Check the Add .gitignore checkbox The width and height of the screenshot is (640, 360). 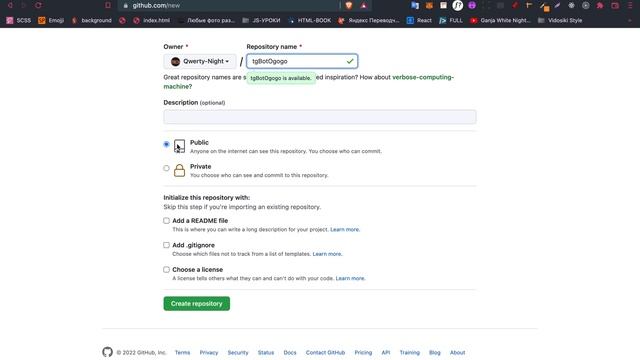click(x=166, y=245)
